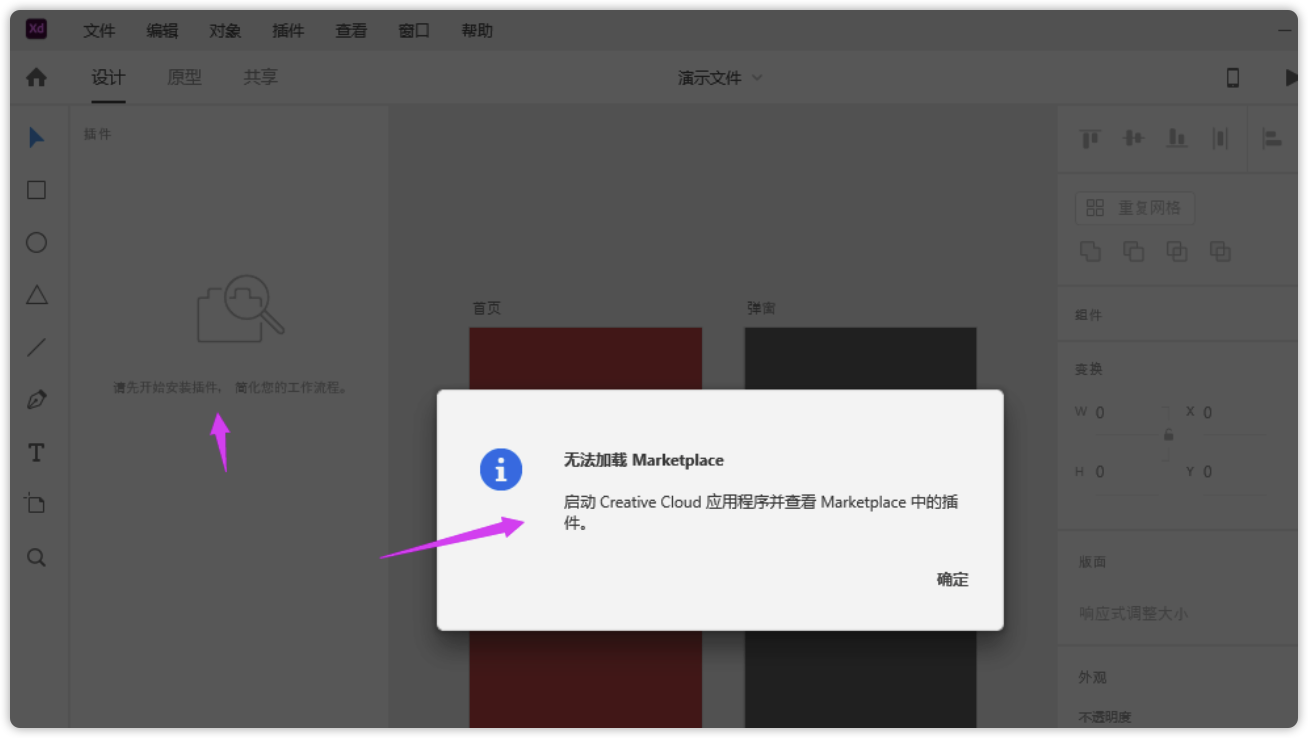
Task: Click the 重复网格 button
Action: 1134,208
